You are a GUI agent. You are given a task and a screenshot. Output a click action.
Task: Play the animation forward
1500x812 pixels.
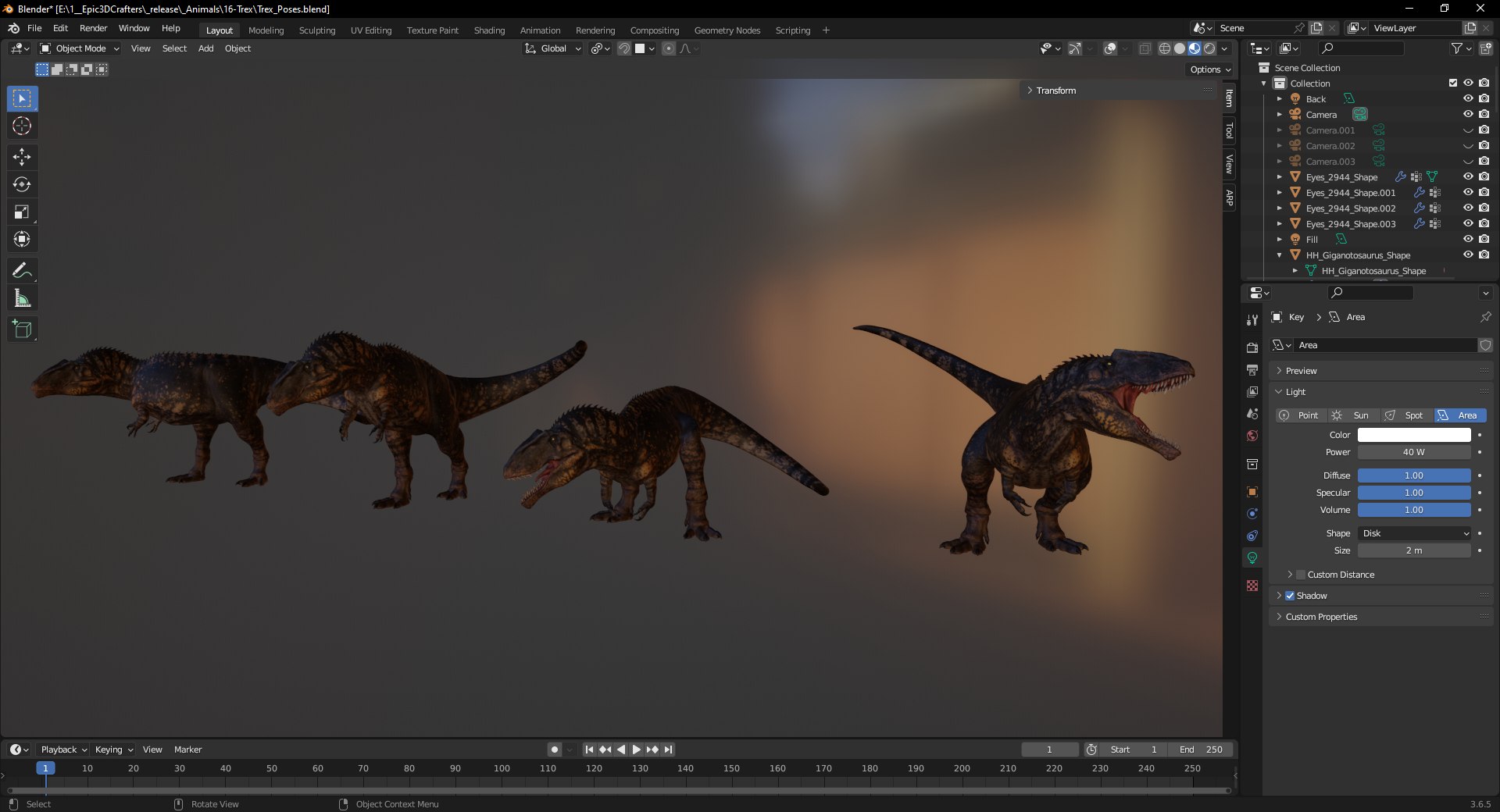(637, 750)
